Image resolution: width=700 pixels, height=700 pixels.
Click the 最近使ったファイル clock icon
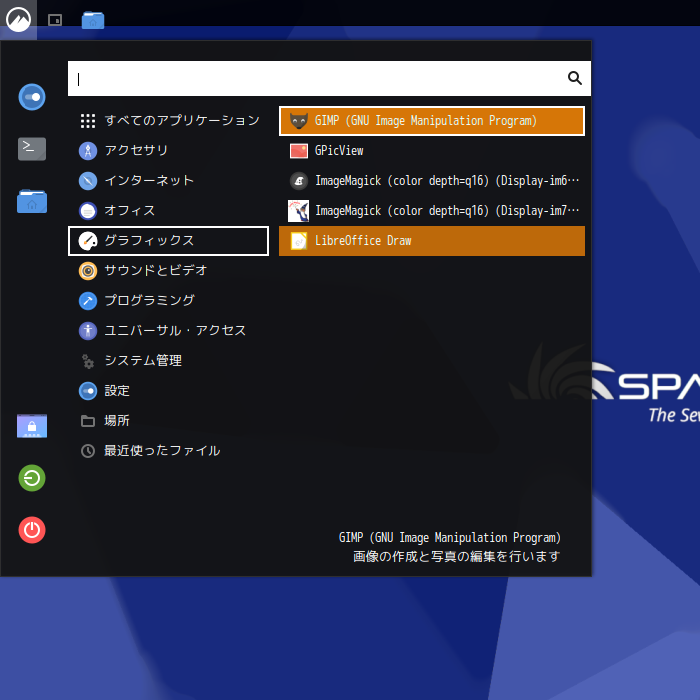point(88,451)
